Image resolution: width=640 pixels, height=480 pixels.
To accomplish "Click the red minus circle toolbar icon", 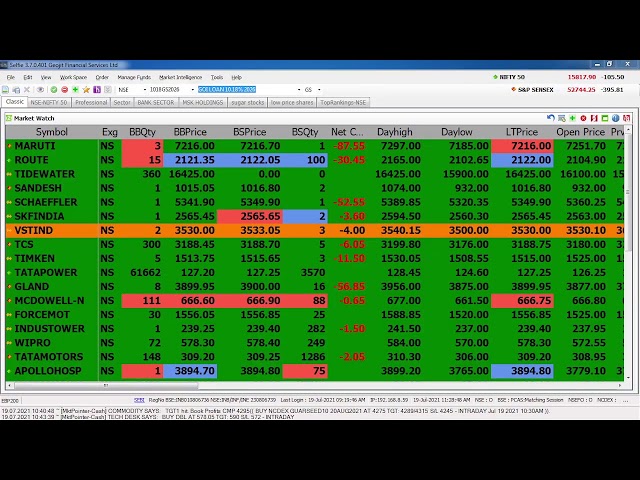I will (64, 89).
